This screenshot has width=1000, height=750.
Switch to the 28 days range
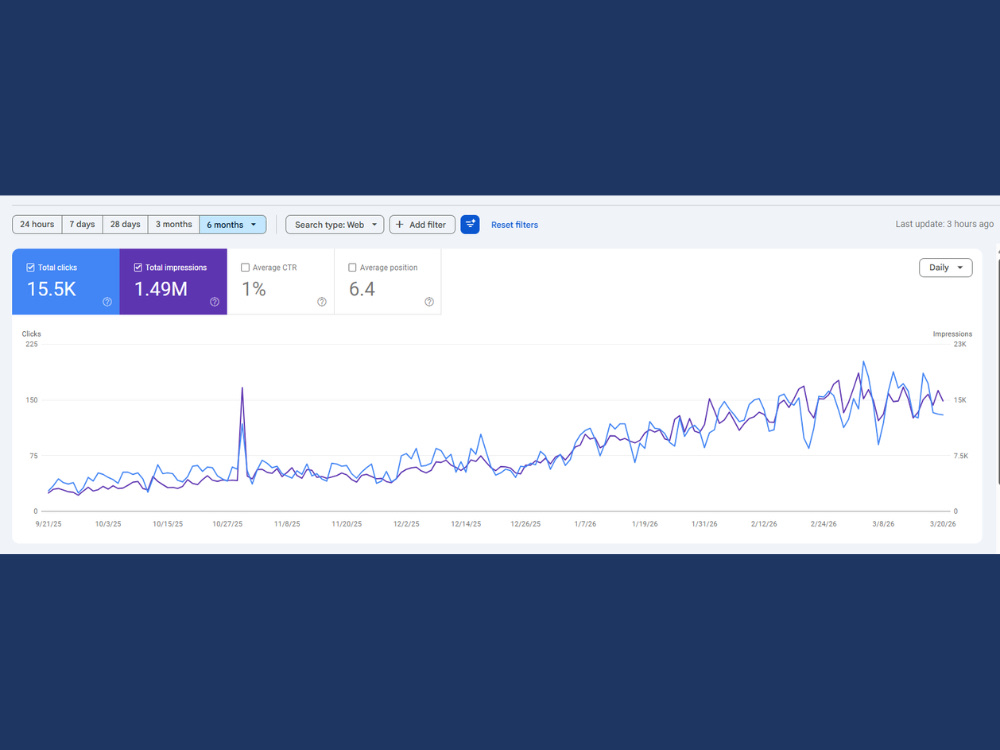[x=125, y=224]
